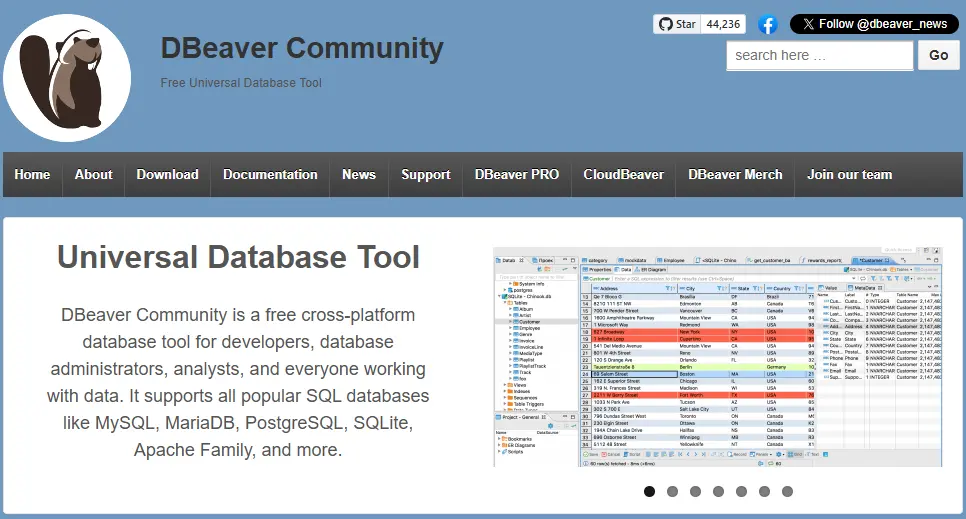Open the About menu item
966x519 pixels.
(94, 174)
